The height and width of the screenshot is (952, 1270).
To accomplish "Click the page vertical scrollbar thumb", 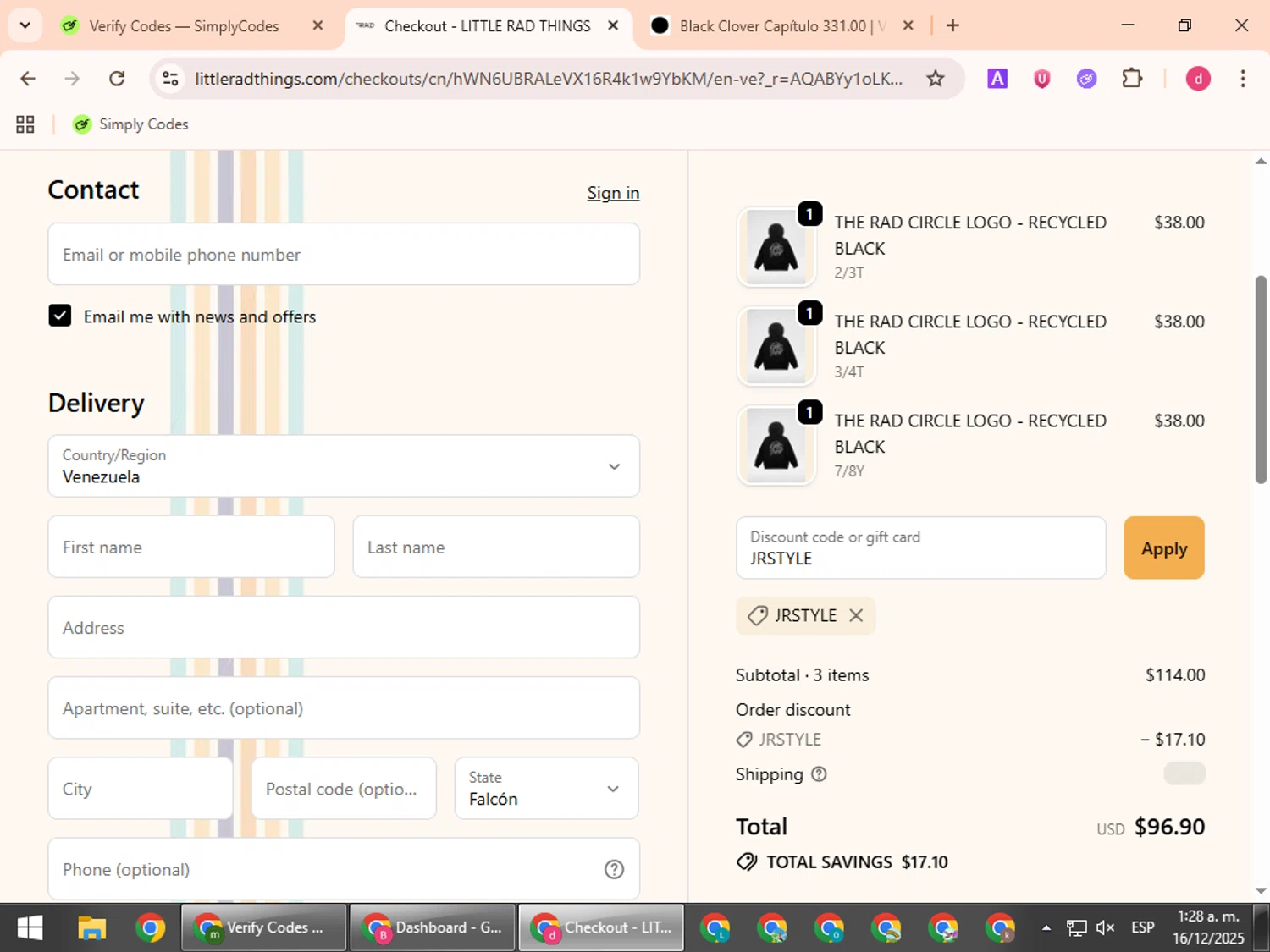I will (1261, 379).
